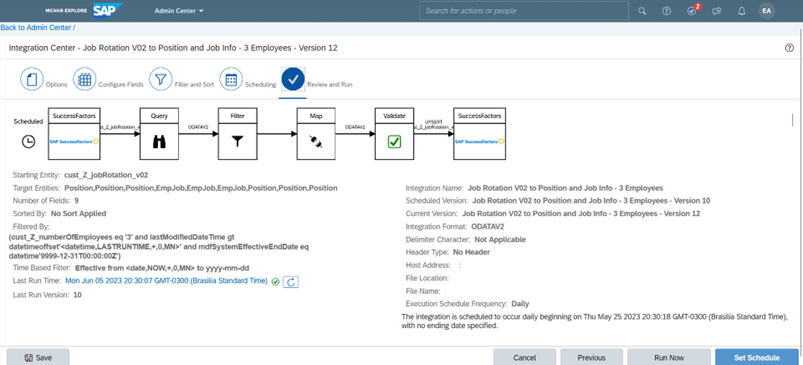Open the Admin Center dropdown menu
This screenshot has height=365, width=803.
tap(179, 11)
